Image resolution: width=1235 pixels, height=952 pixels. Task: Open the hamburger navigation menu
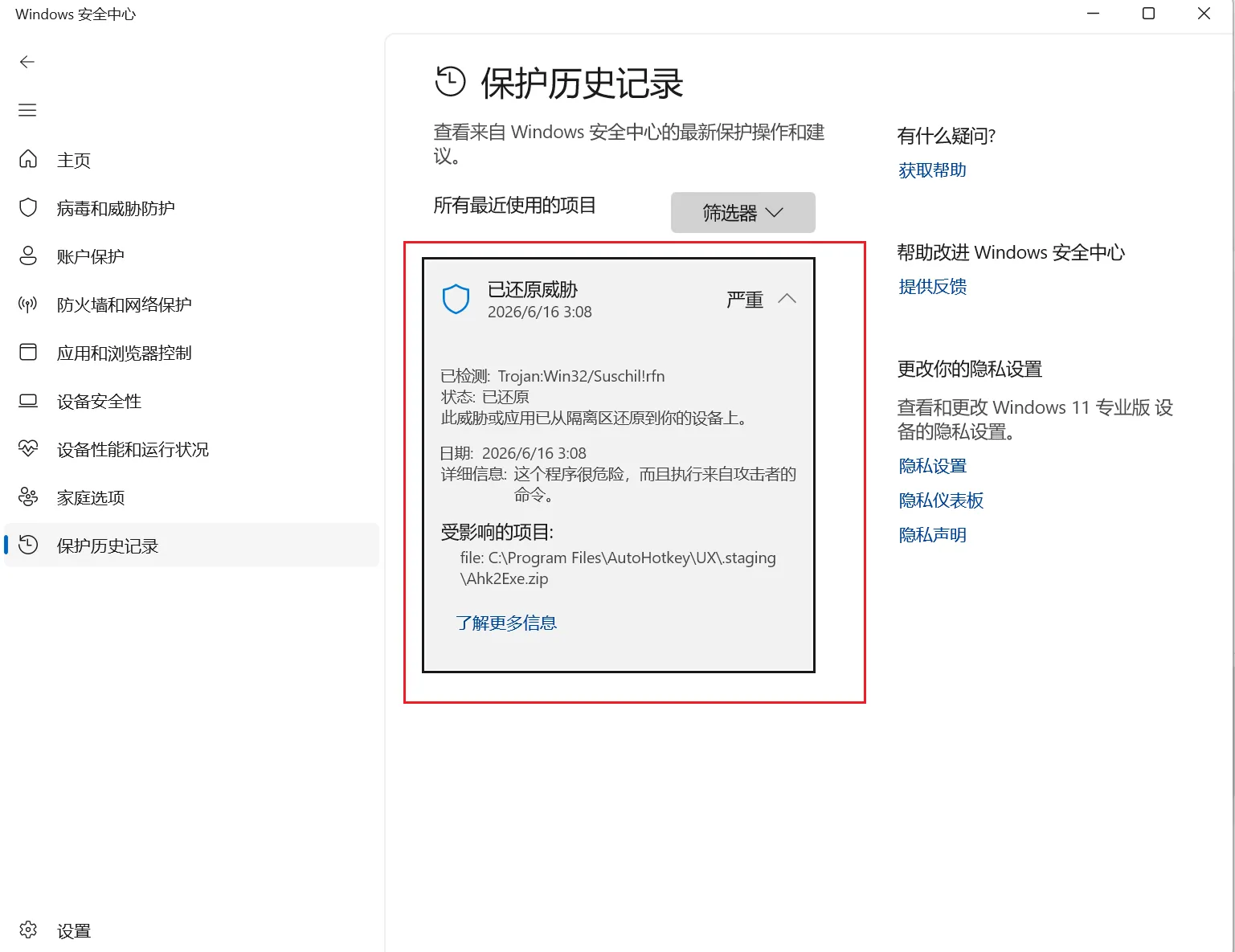click(x=27, y=110)
